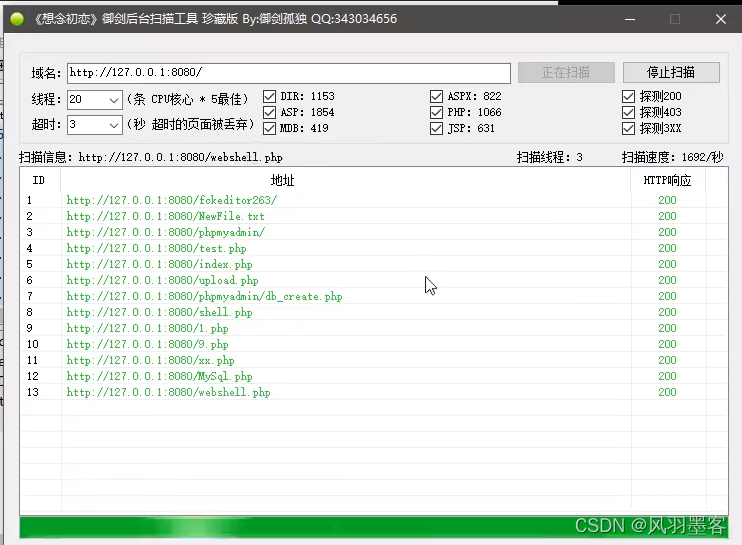Click the 扫描信息 status URL text
742x545 pixels.
pyautogui.click(x=180, y=158)
